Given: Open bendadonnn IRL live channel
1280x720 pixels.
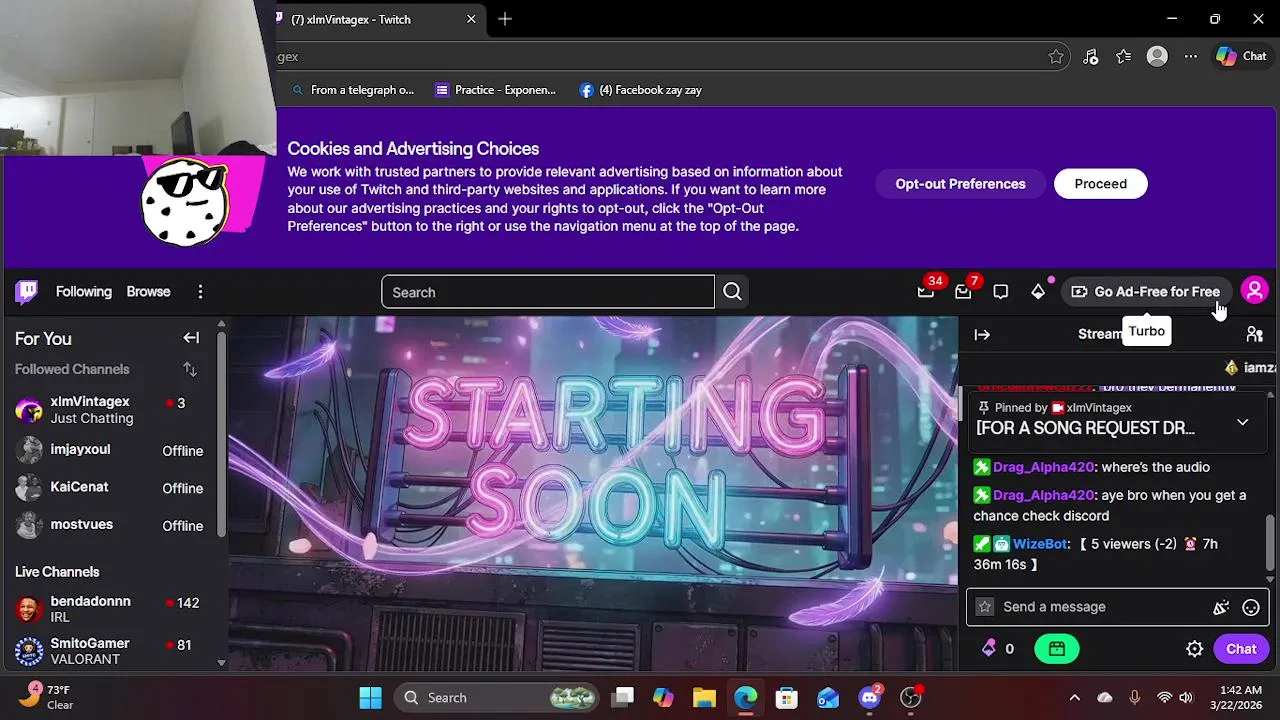Looking at the screenshot, I should pos(110,609).
